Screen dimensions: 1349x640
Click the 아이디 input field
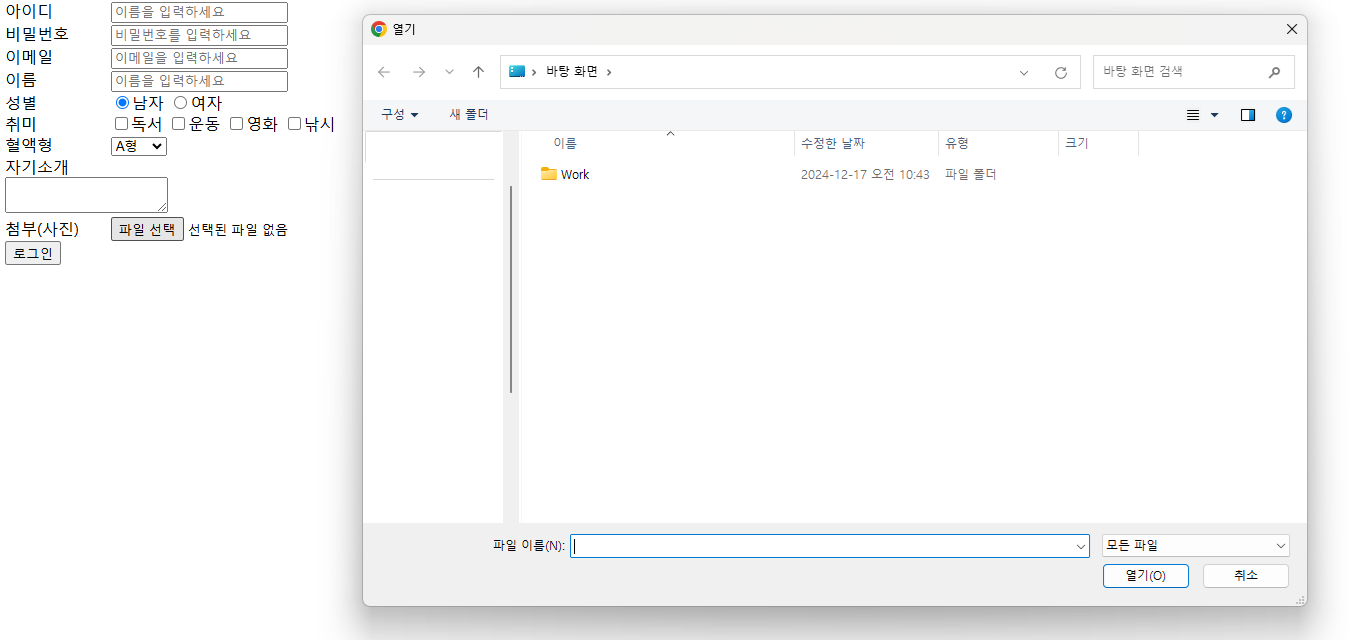click(x=199, y=12)
